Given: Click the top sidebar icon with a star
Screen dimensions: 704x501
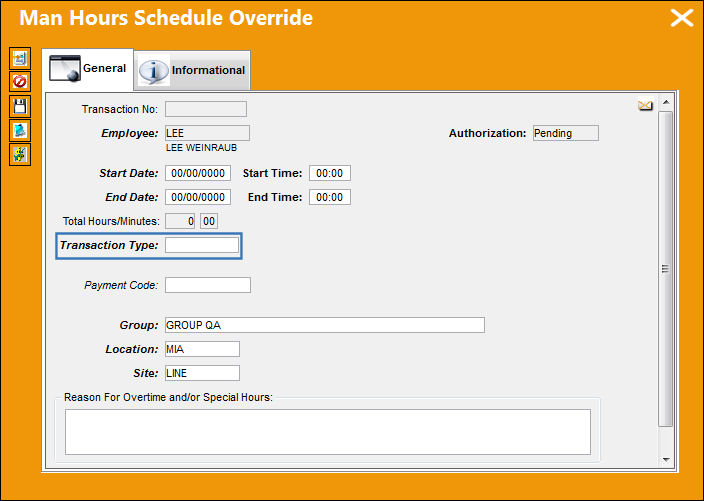Looking at the screenshot, I should coord(20,58).
